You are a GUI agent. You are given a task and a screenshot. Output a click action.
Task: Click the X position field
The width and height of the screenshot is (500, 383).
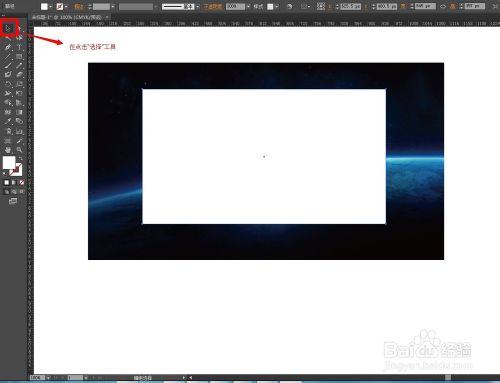pyautogui.click(x=351, y=6)
